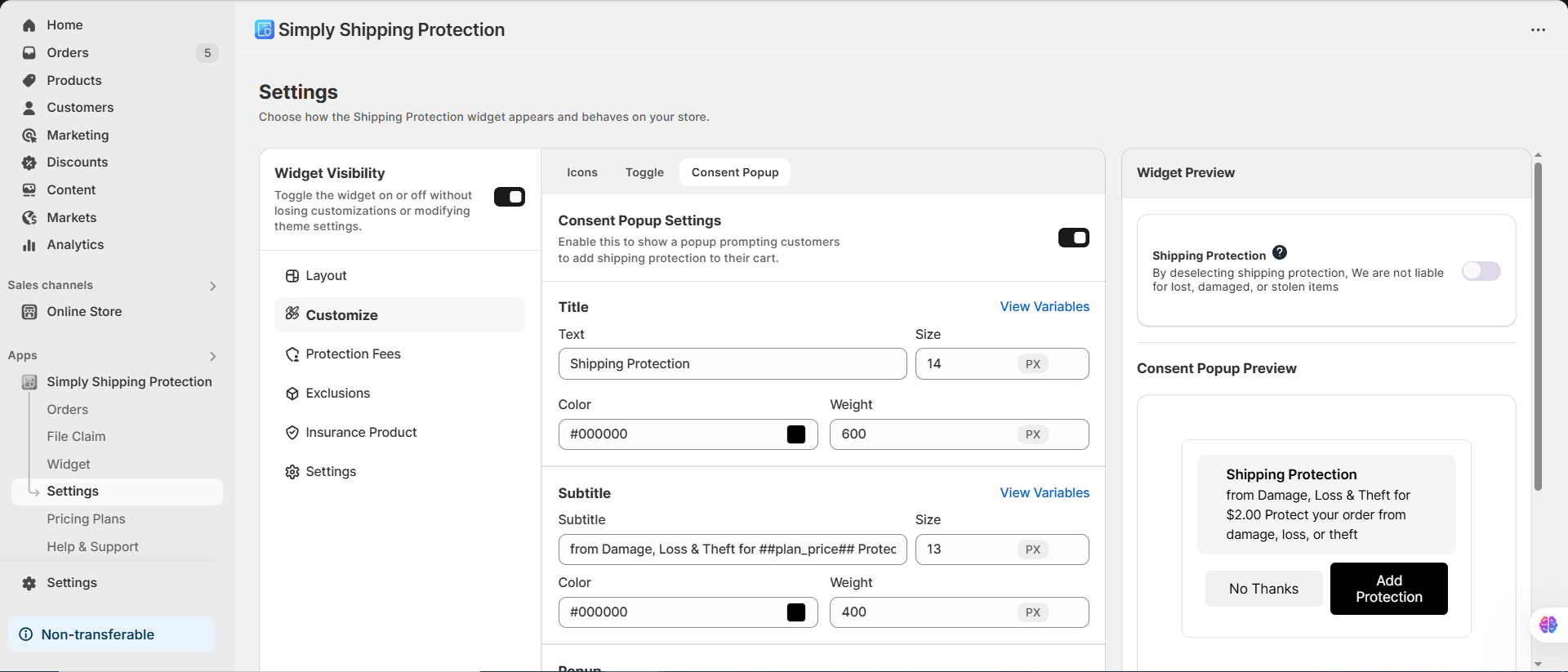Toggle Widget Visibility switch off

[510, 197]
